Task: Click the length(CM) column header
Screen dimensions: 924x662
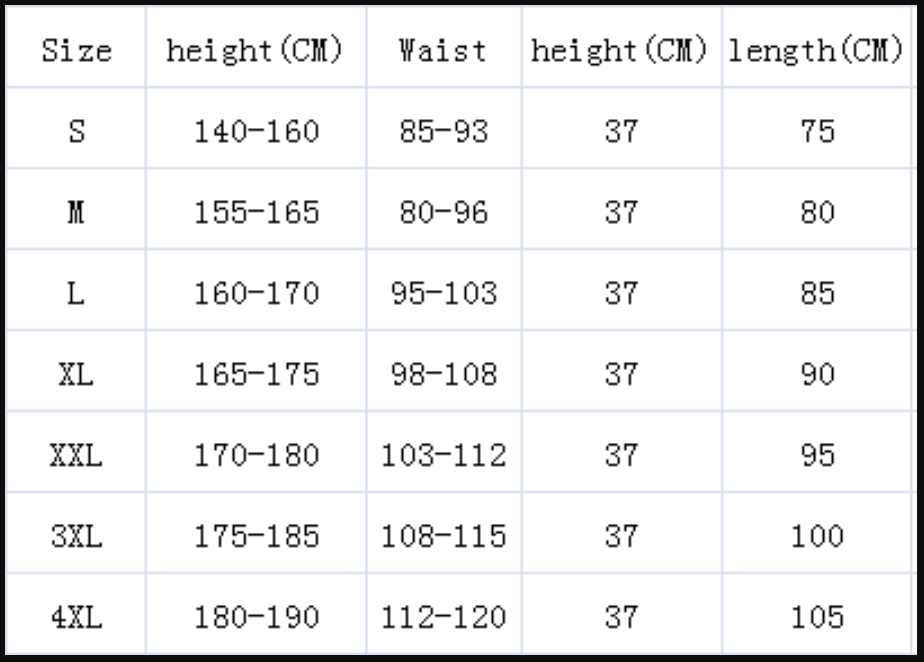Action: [816, 50]
